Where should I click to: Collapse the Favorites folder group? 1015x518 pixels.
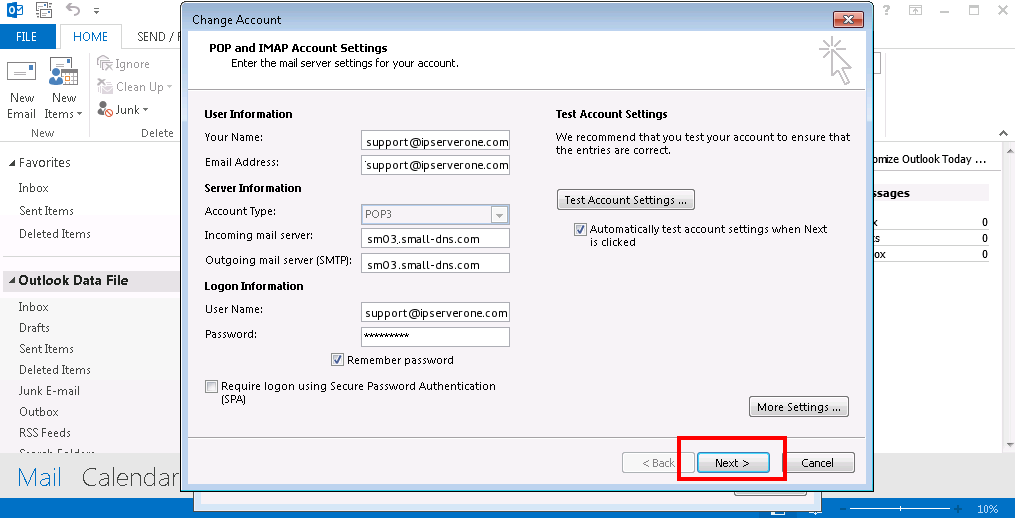click(x=11, y=163)
